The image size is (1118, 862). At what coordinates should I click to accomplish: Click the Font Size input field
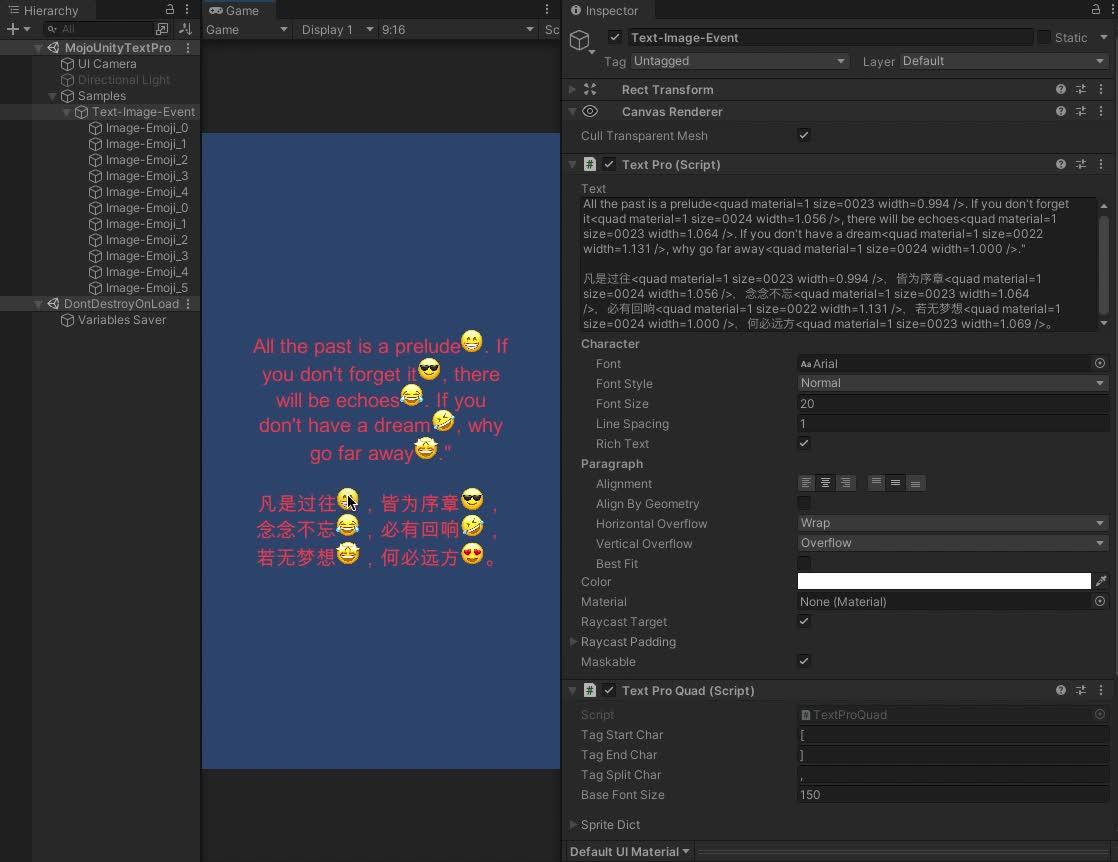(951, 403)
